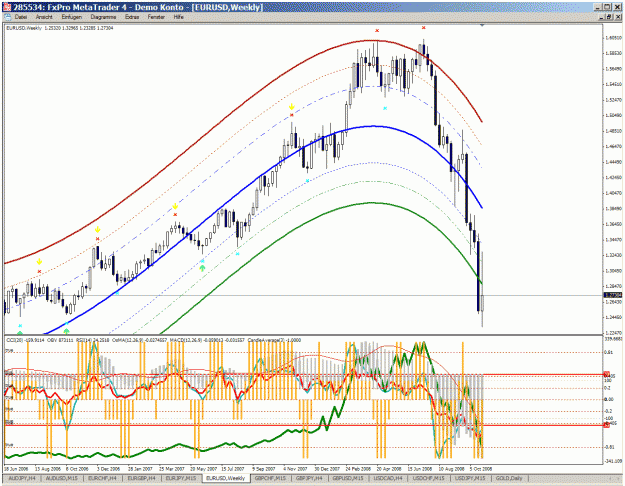Open the Fenster menu

[156, 17]
